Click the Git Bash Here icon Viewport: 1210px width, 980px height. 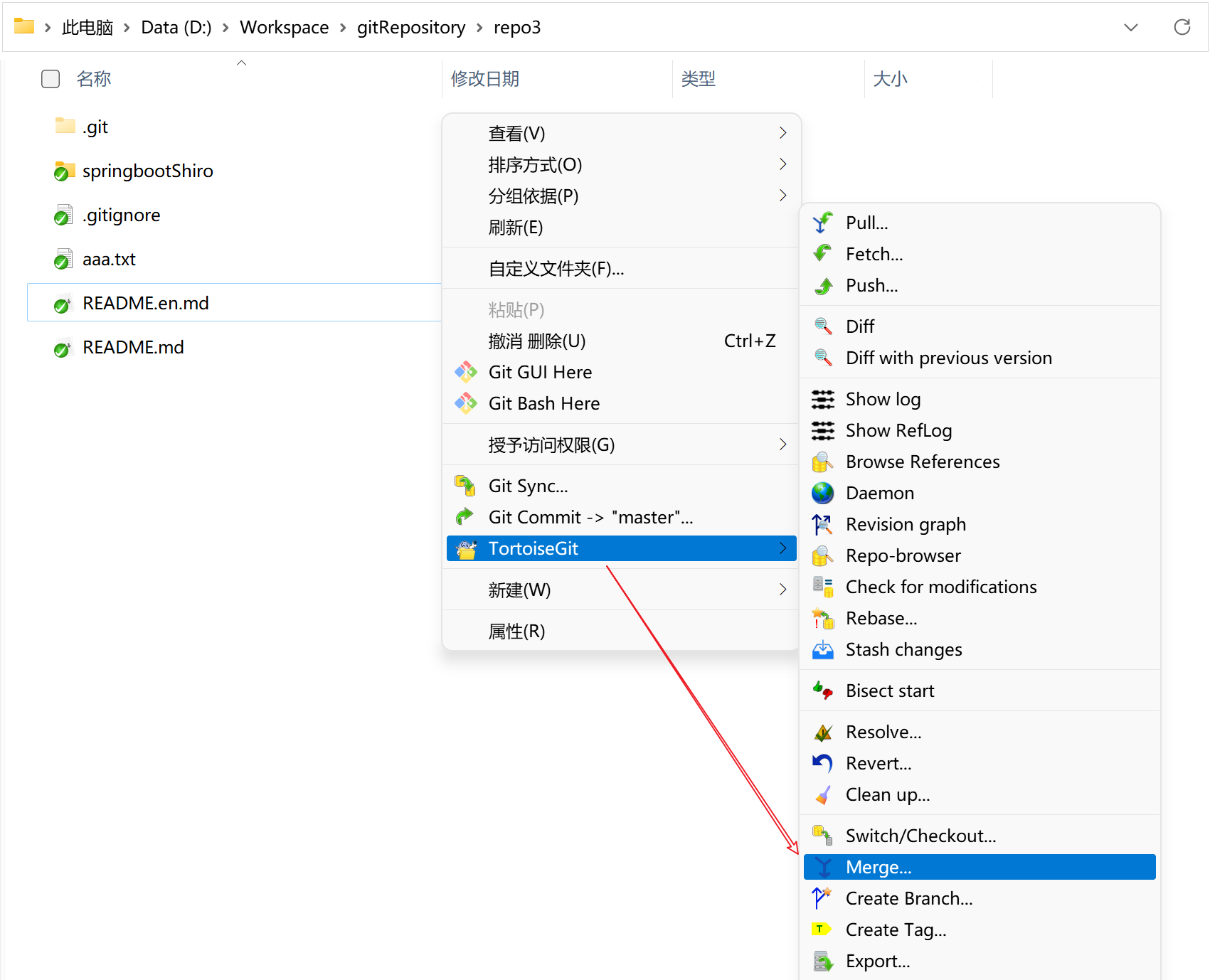click(x=466, y=403)
